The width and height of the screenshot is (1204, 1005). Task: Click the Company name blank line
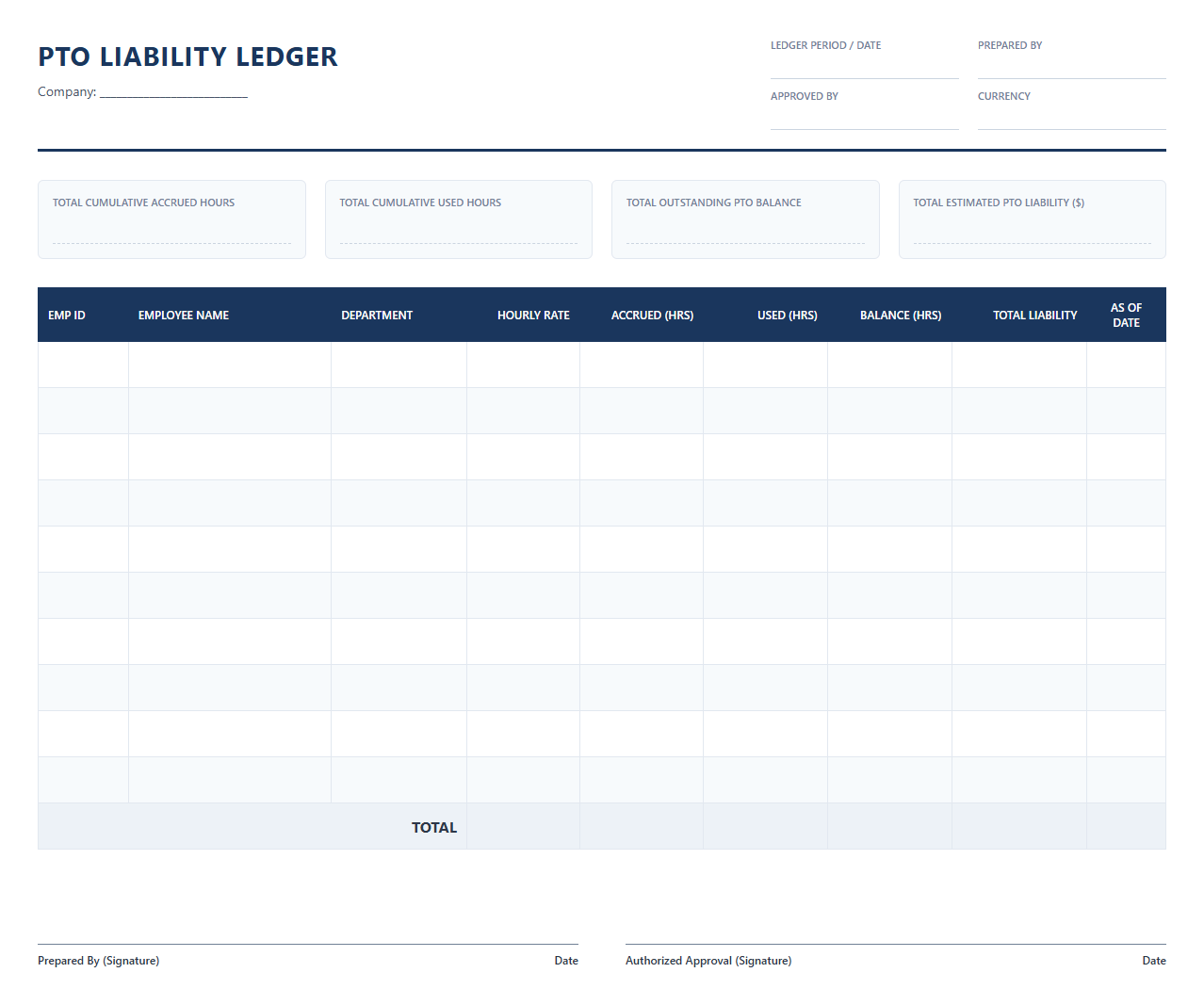[173, 92]
